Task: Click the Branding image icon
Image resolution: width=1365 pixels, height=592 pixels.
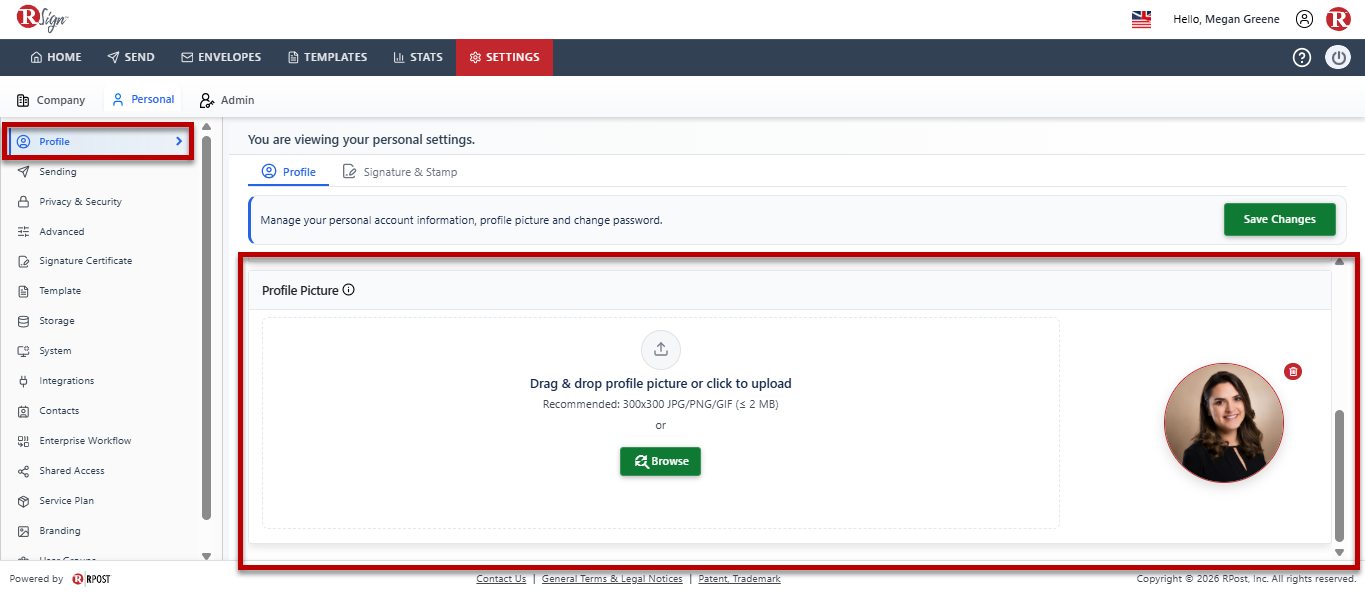Action: tap(23, 531)
